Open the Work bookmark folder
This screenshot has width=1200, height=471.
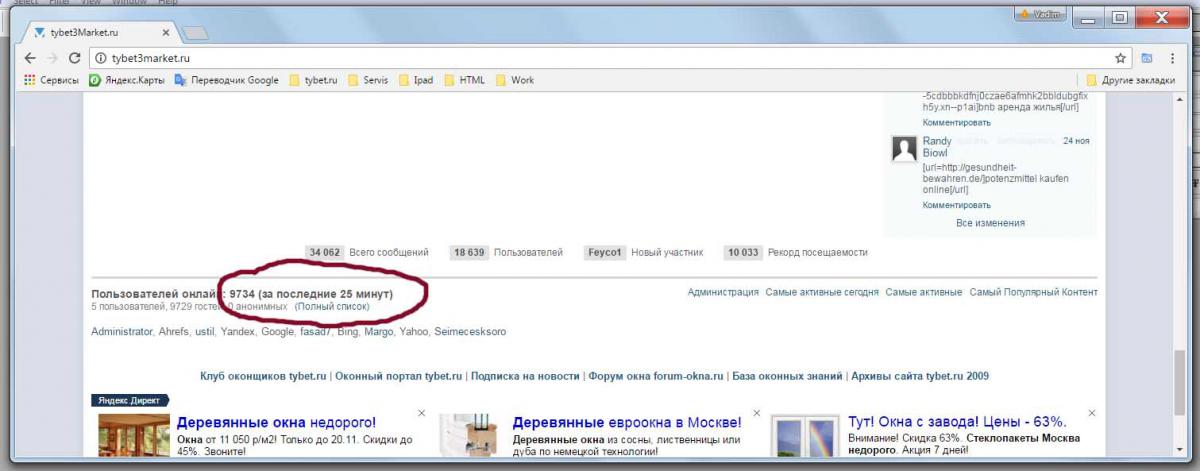click(515, 80)
